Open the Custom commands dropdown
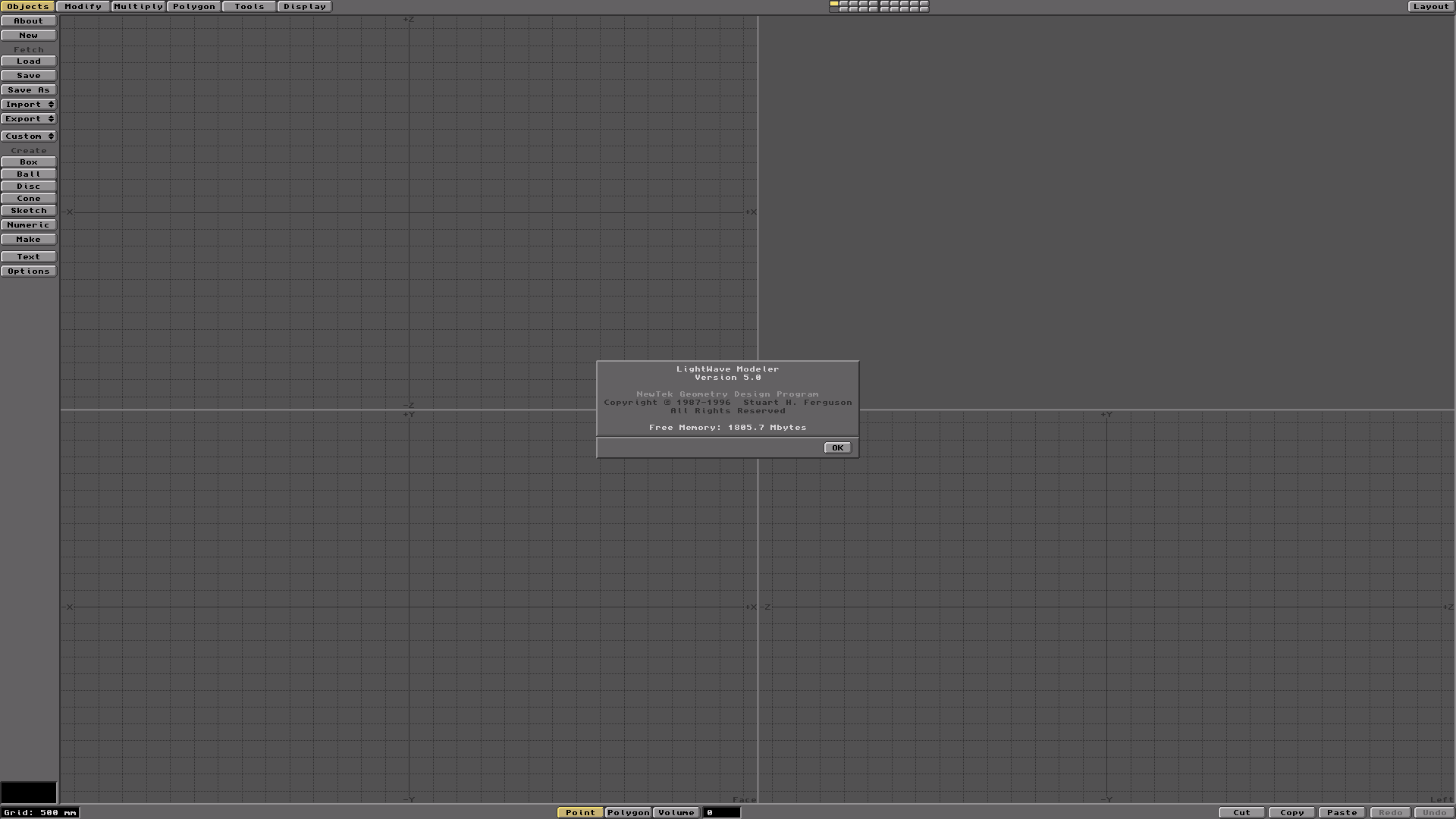Screen dimensions: 1456x819 tap(29, 136)
